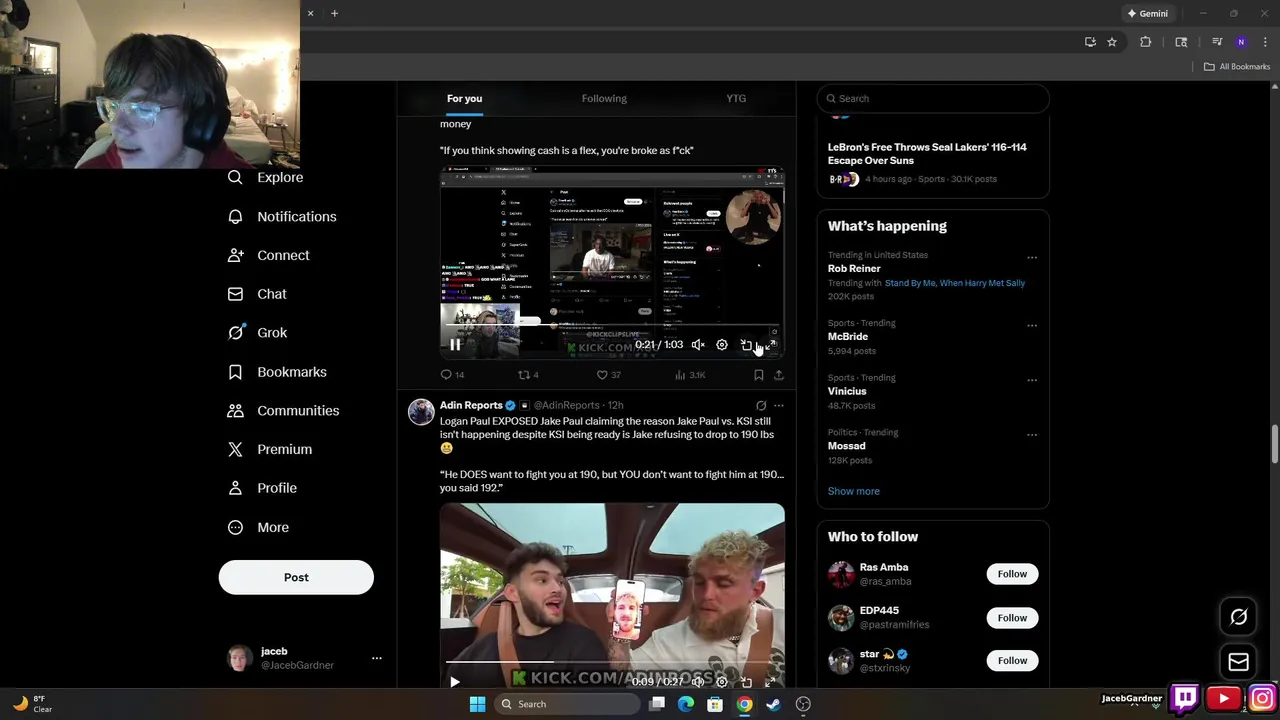
Task: Switch to the Following tab
Action: pyautogui.click(x=604, y=98)
